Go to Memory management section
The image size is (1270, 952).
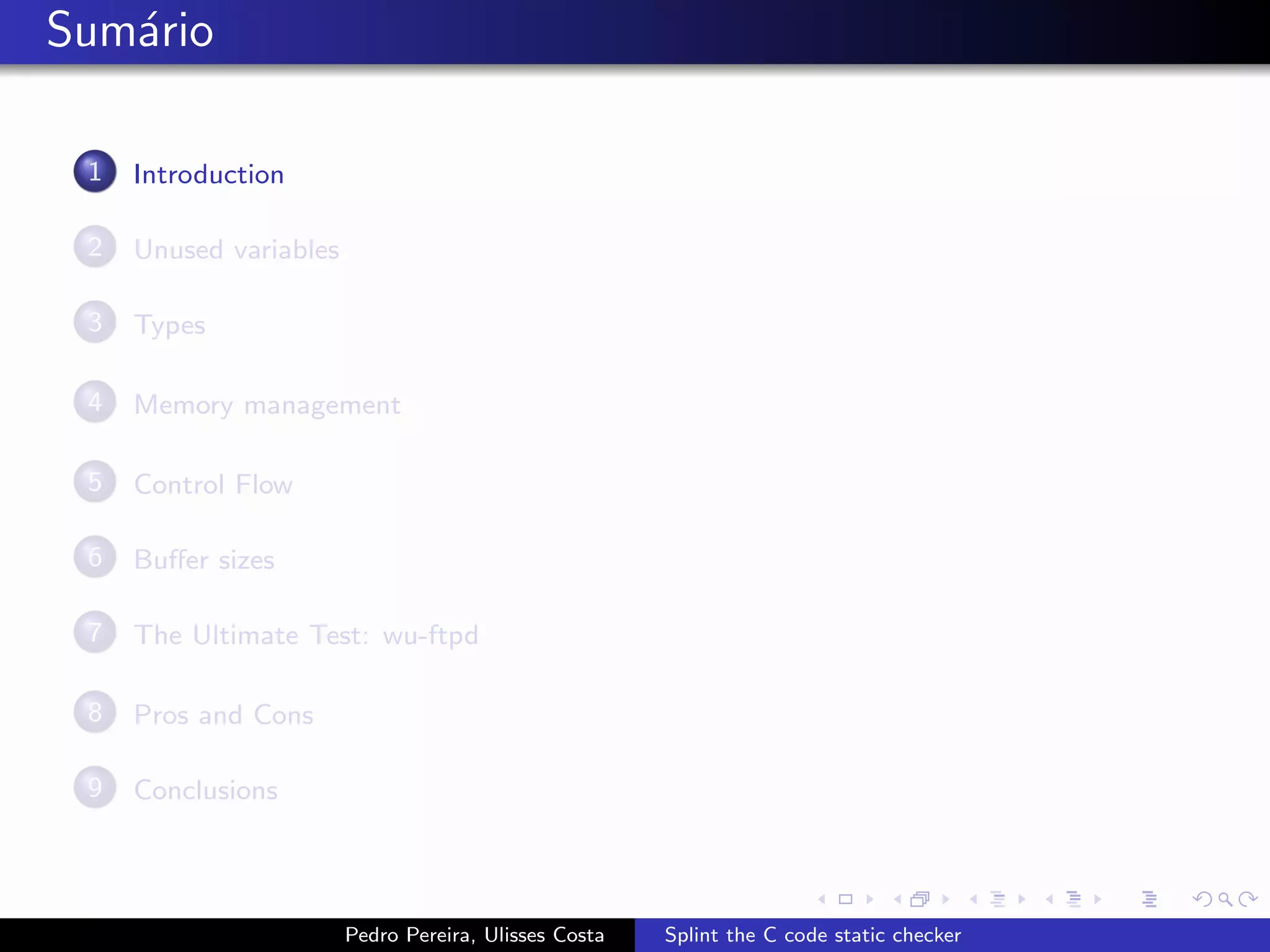[267, 405]
